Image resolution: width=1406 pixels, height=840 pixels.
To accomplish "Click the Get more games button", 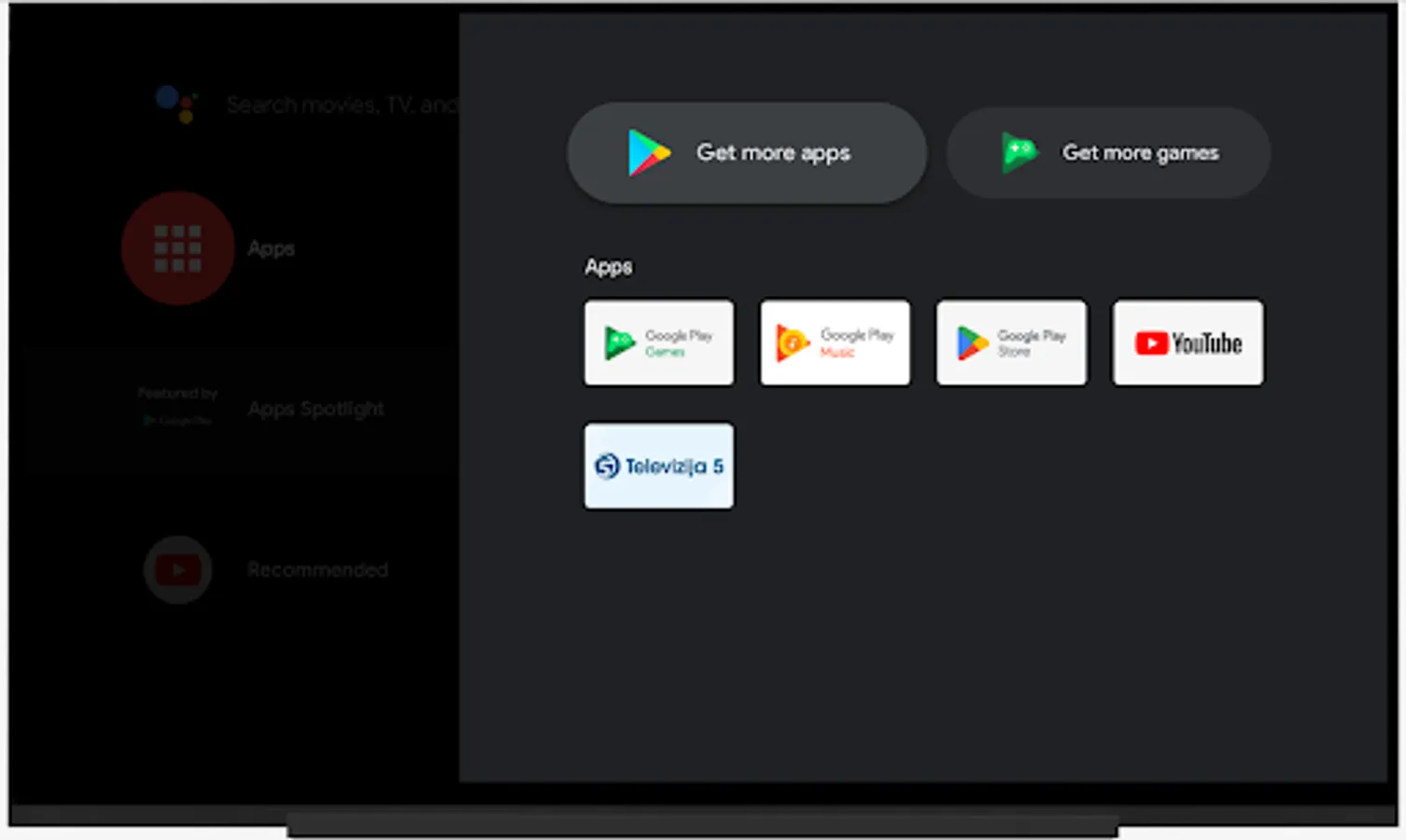I will 1107,152.
